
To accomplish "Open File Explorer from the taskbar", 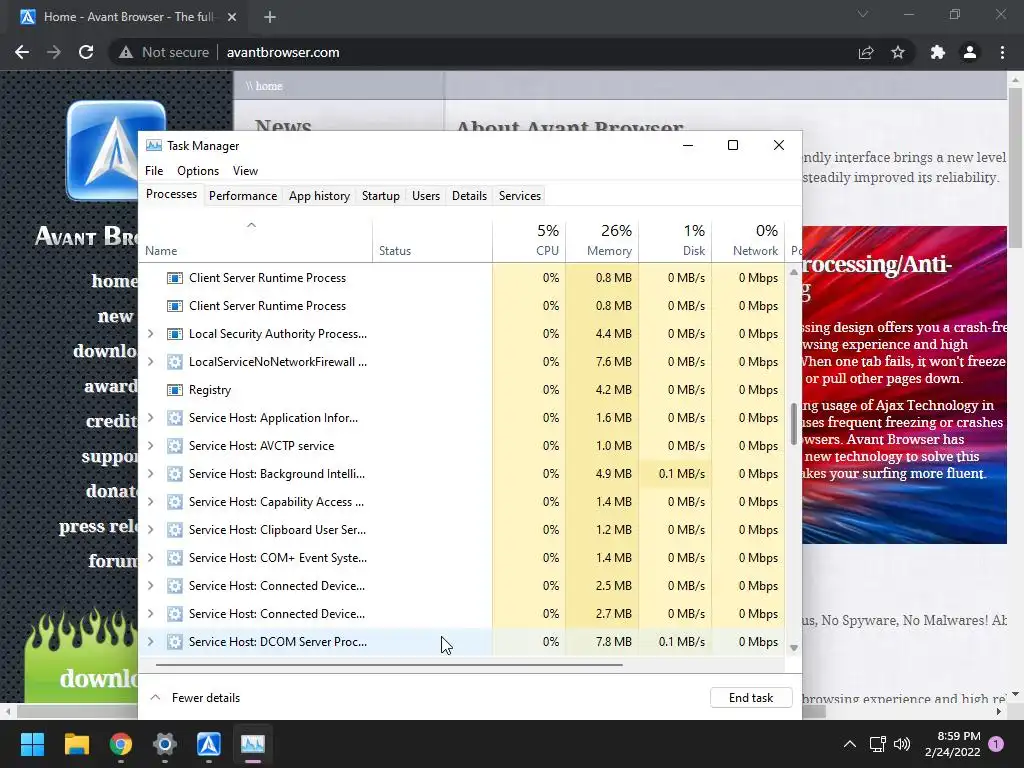I will click(x=76, y=744).
